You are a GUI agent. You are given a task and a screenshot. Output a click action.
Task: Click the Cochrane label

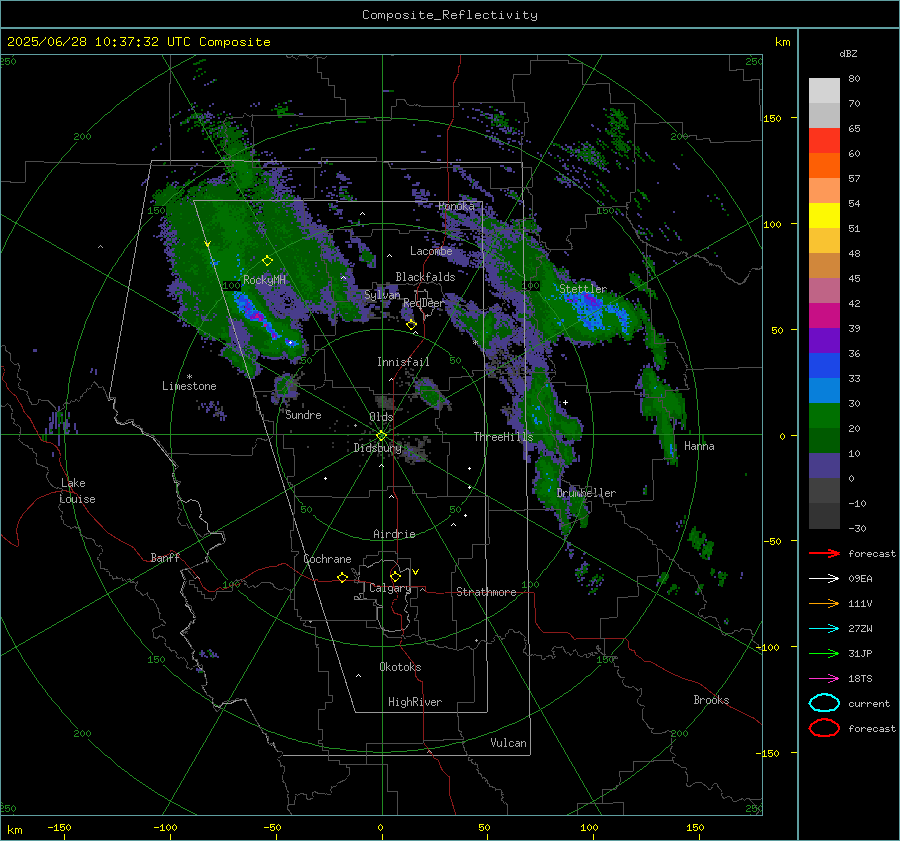click(x=327, y=559)
